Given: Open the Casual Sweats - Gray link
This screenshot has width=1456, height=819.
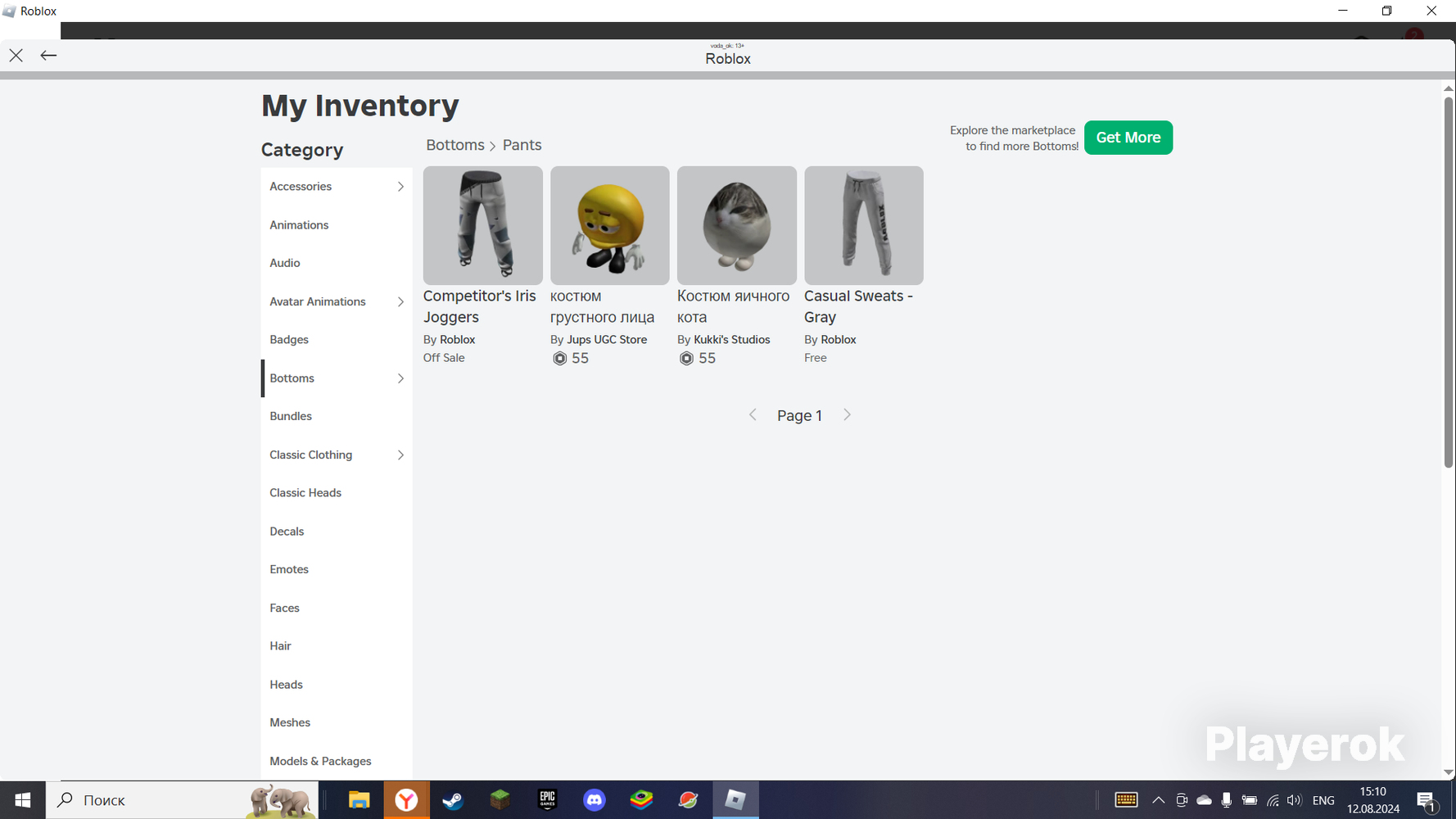Looking at the screenshot, I should tap(858, 306).
